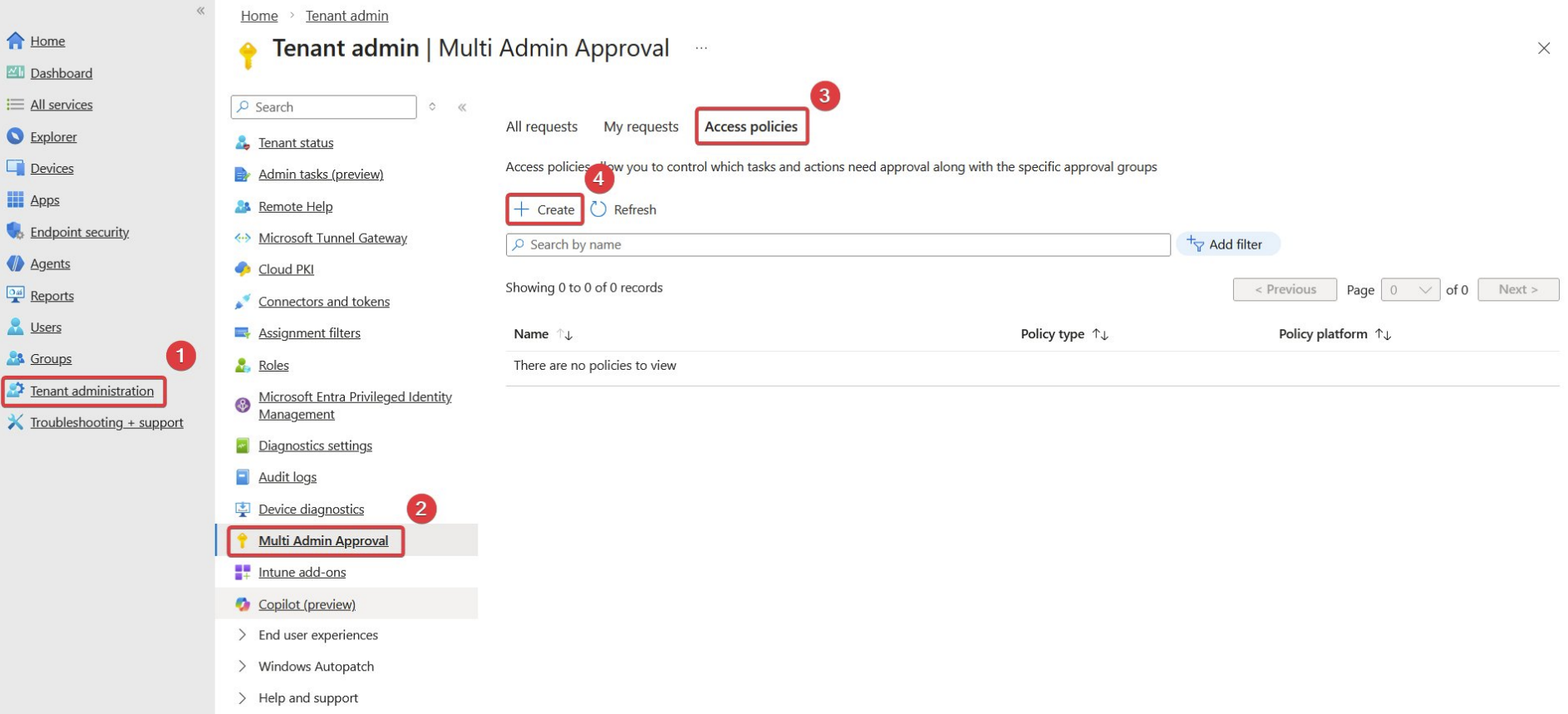Focus the Tenant admin menu Search box
Screen dimensions: 1568x714
click(323, 107)
